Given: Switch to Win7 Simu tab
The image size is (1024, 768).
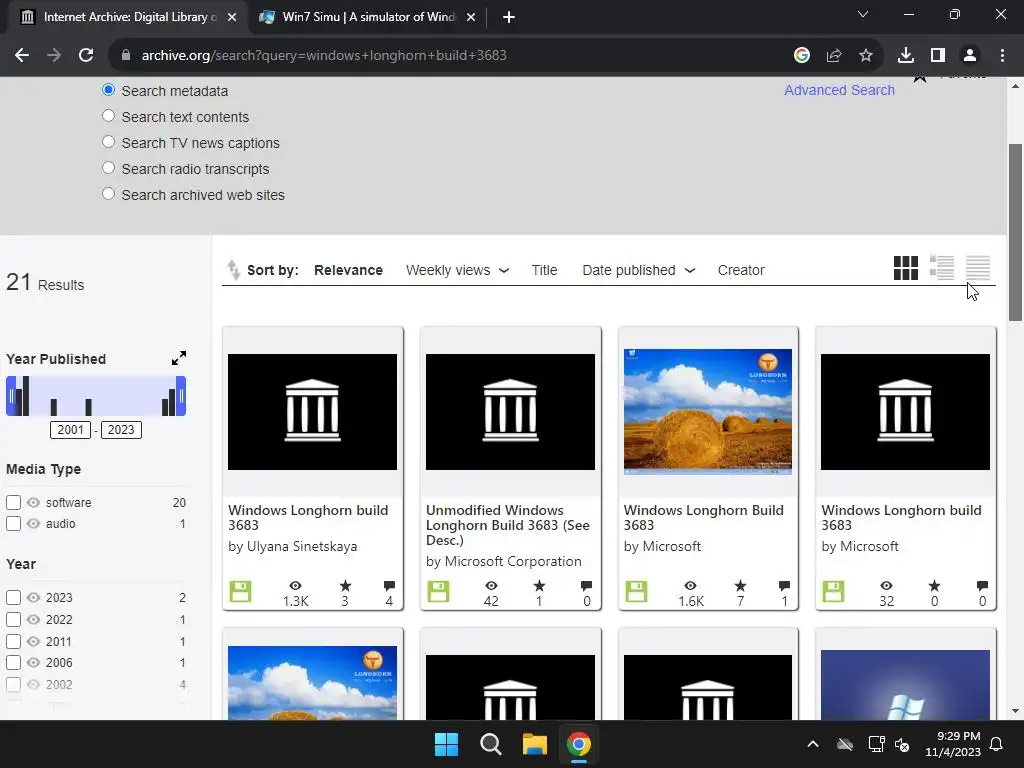Looking at the screenshot, I should 367,17.
